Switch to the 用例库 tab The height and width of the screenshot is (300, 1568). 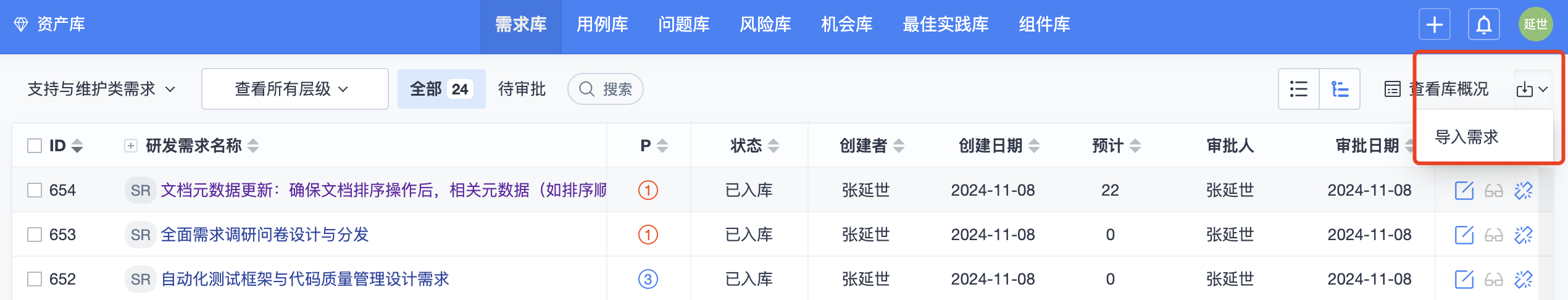pyautogui.click(x=602, y=25)
